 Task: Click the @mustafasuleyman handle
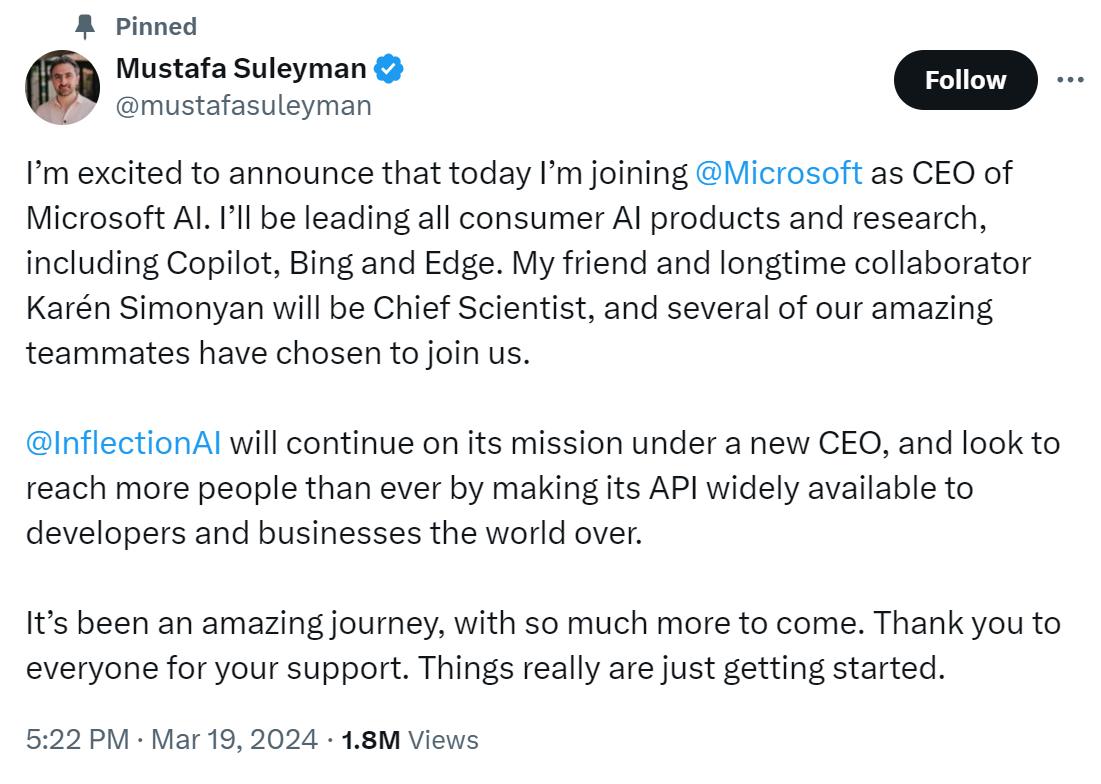[x=243, y=105]
